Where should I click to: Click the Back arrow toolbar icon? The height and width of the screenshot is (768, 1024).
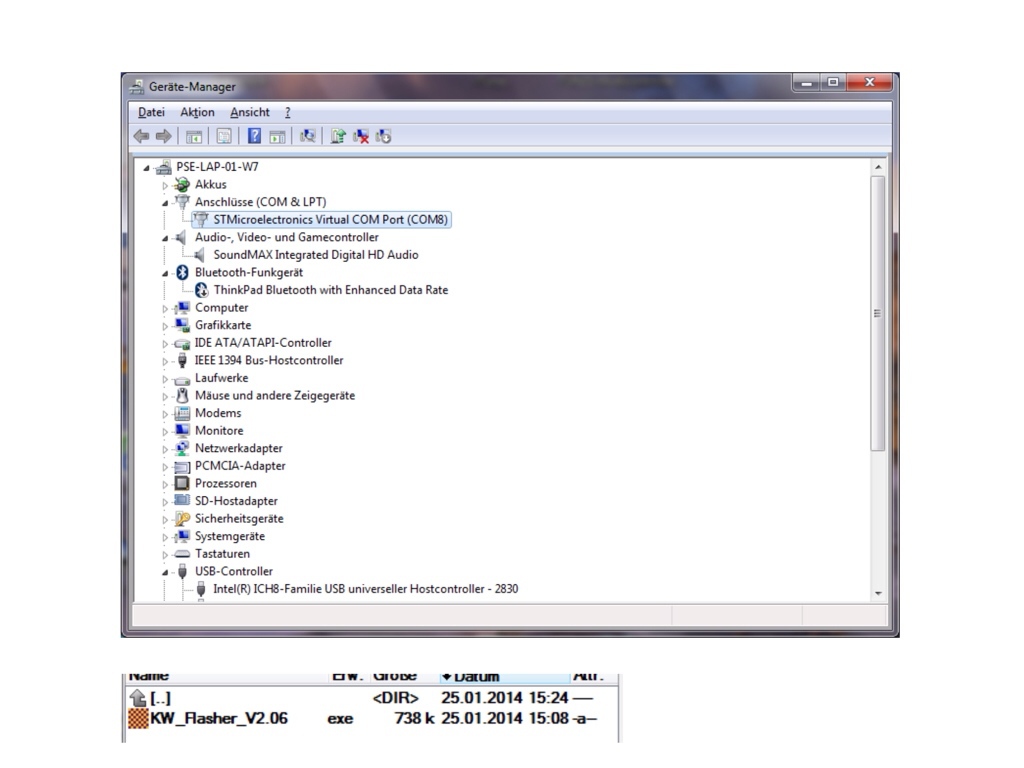[x=141, y=136]
